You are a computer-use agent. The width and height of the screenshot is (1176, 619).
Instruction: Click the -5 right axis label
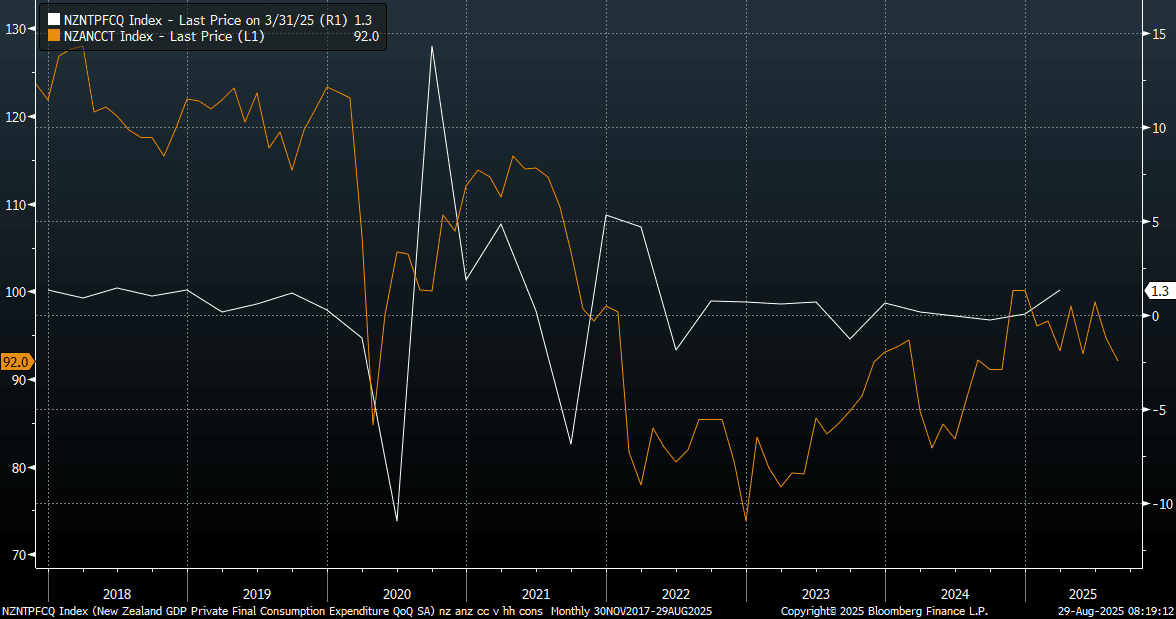1158,410
